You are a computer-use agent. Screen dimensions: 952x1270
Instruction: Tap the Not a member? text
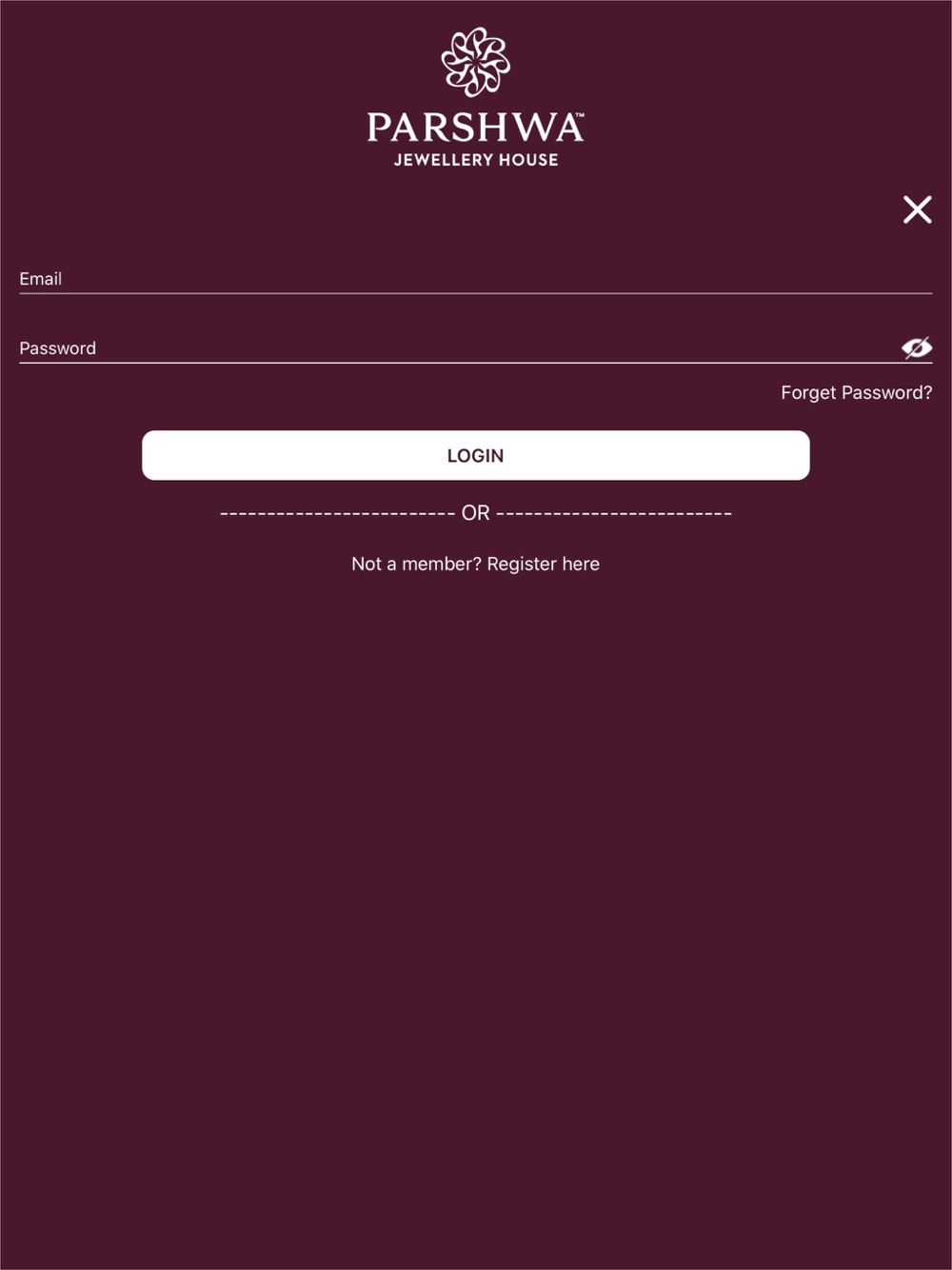point(416,564)
